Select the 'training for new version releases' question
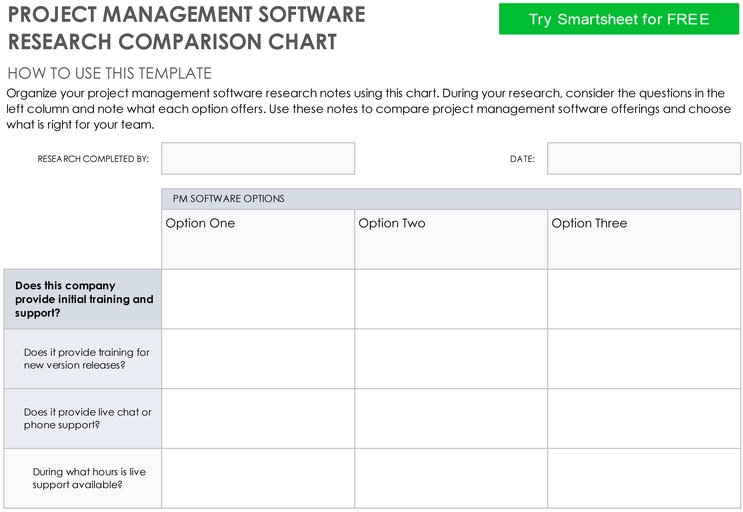The image size is (743, 512). 82,359
